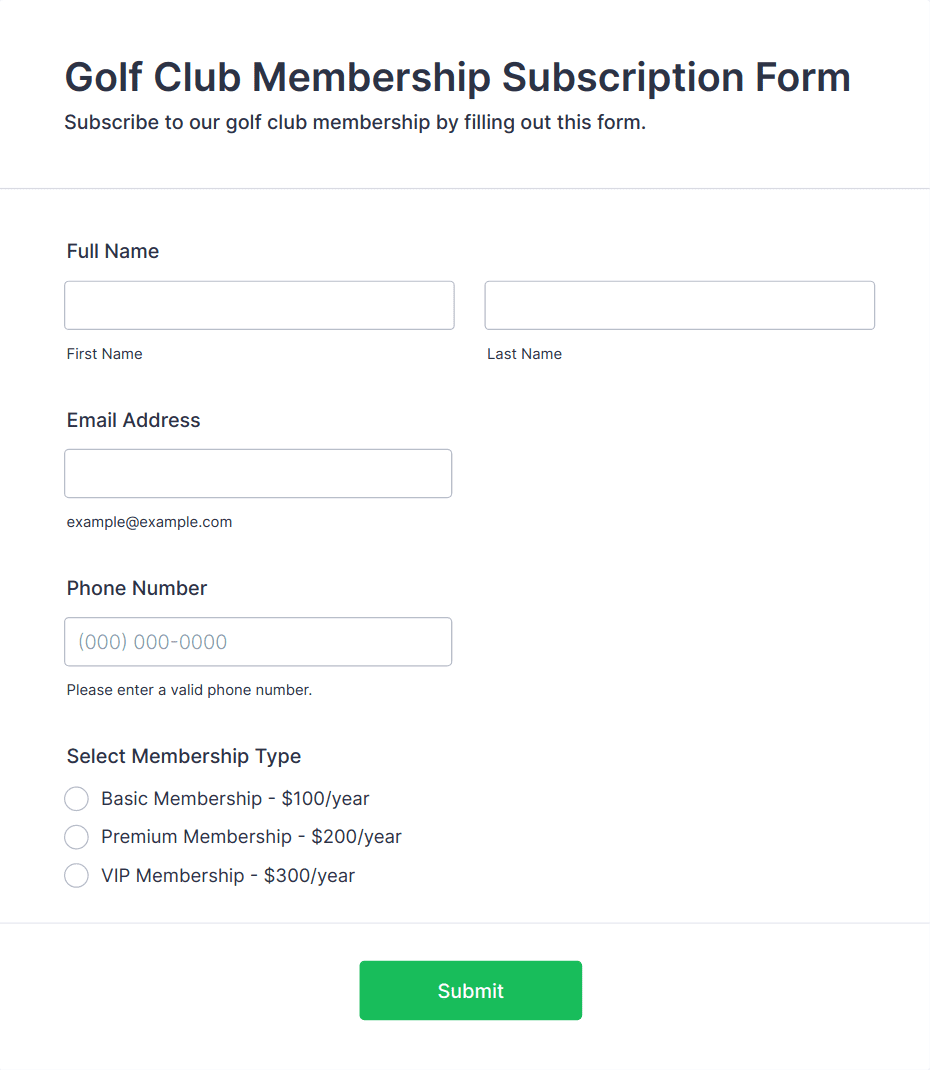This screenshot has width=930, height=1070.
Task: Click the example@example.com hint text
Action: tap(149, 522)
